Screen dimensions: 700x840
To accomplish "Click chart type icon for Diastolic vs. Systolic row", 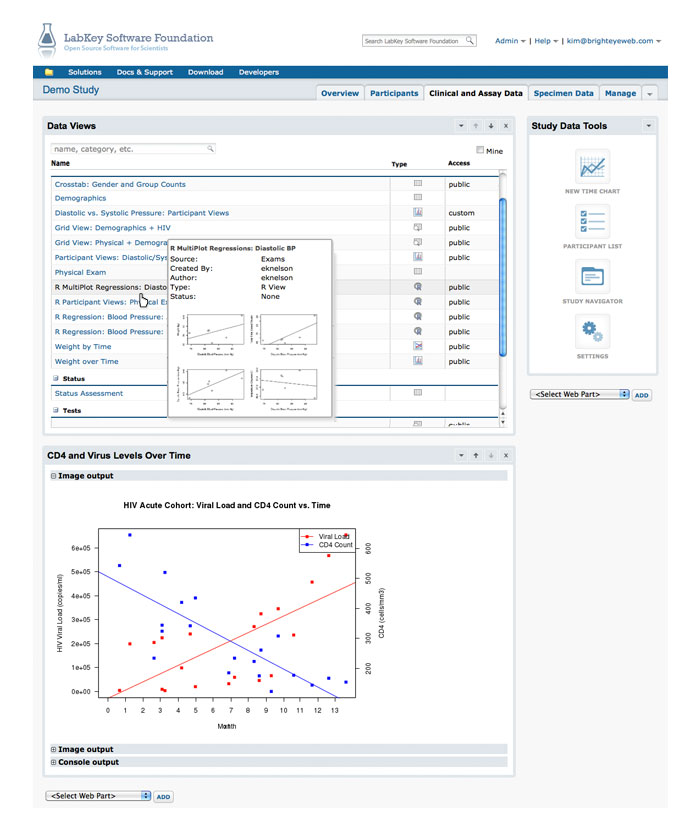I will pos(418,212).
